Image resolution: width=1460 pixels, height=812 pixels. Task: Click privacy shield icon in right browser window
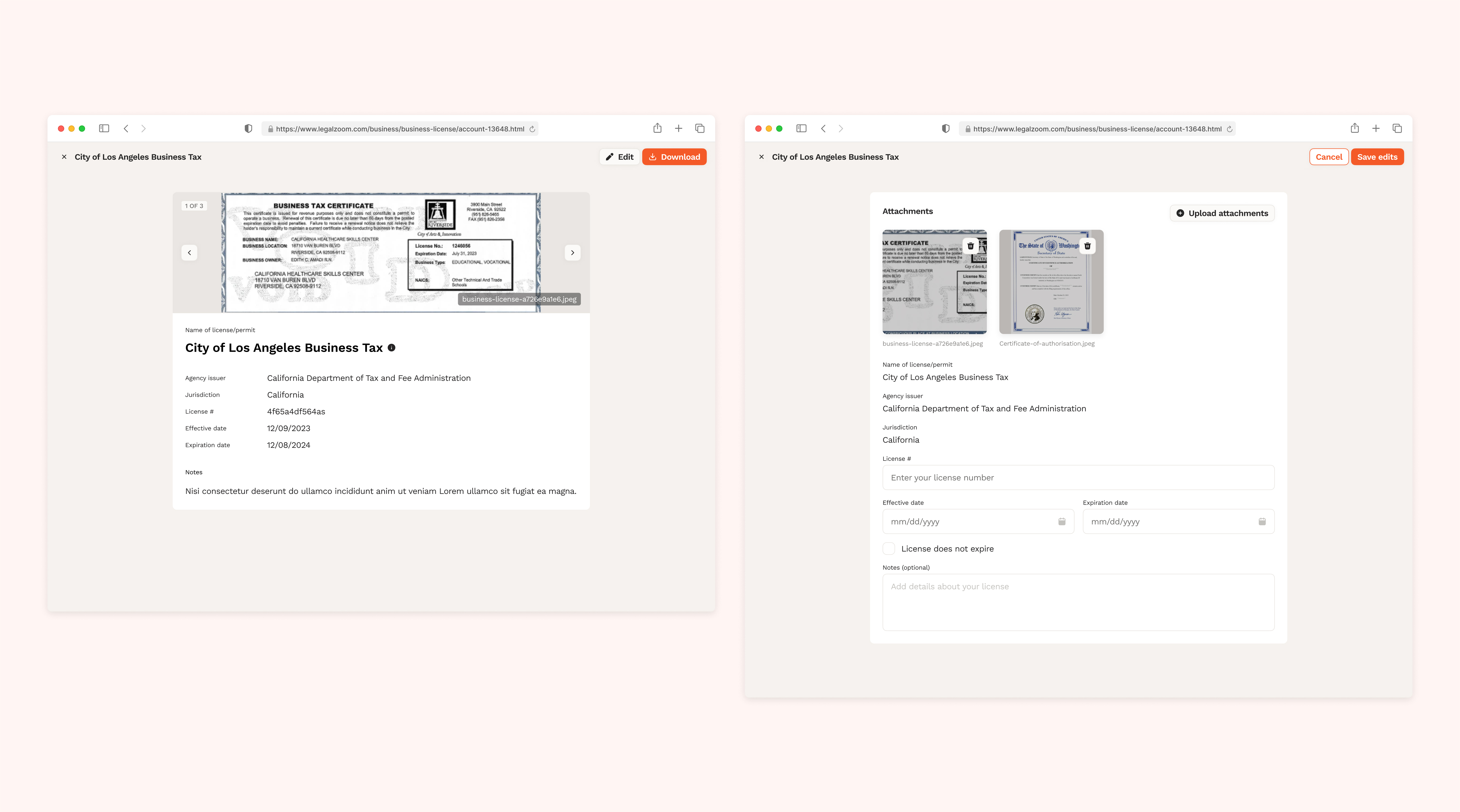tap(946, 129)
